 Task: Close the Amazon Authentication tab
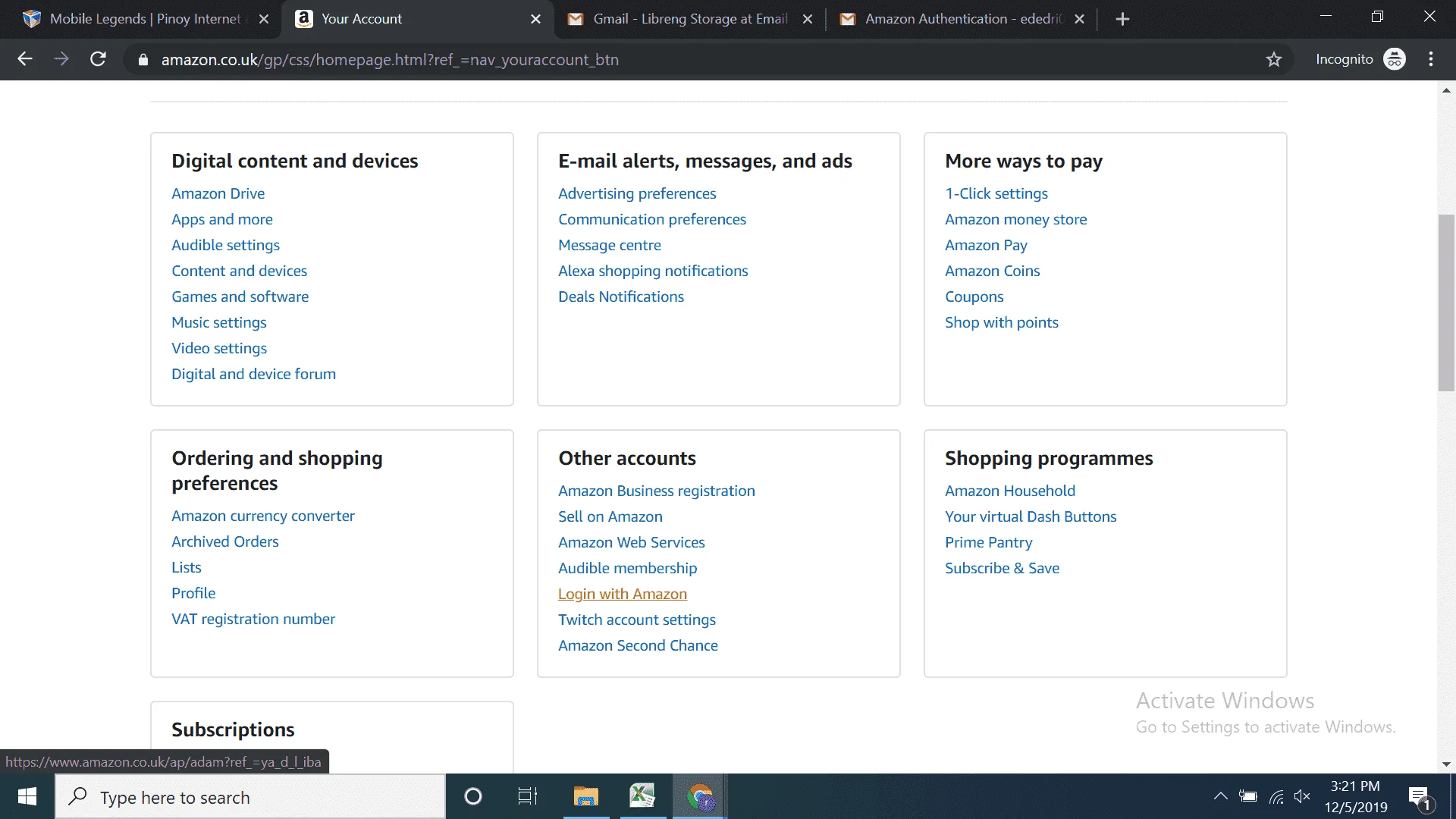pos(1079,19)
